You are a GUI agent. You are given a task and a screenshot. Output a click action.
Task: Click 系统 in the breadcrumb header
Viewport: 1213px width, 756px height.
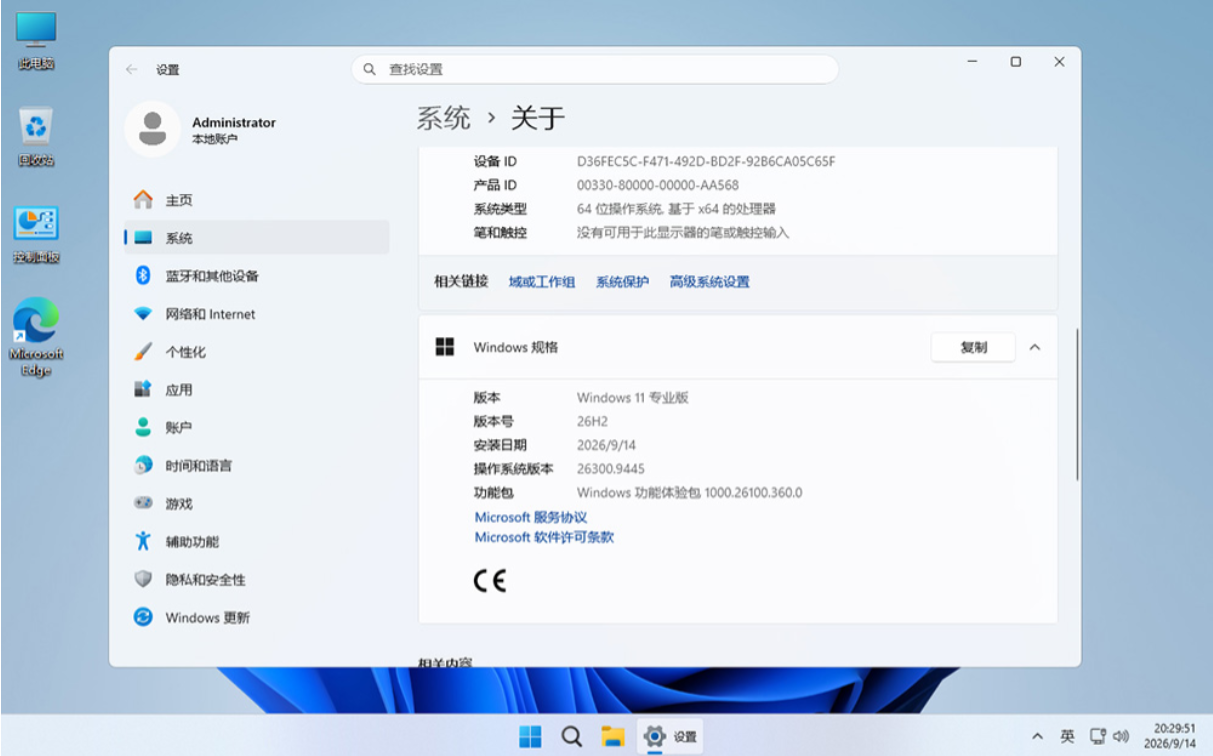coord(443,118)
